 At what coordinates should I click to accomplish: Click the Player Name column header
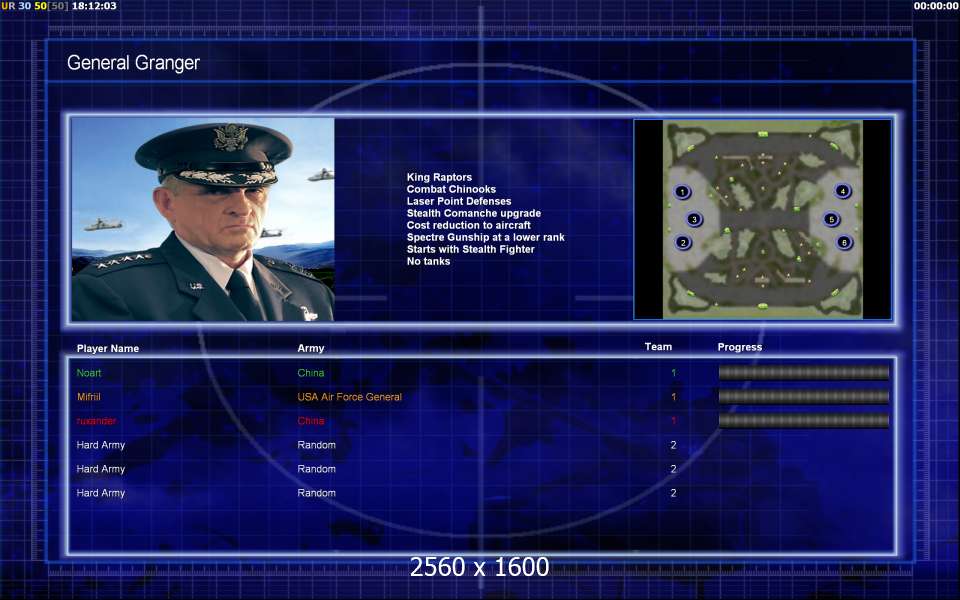click(108, 348)
